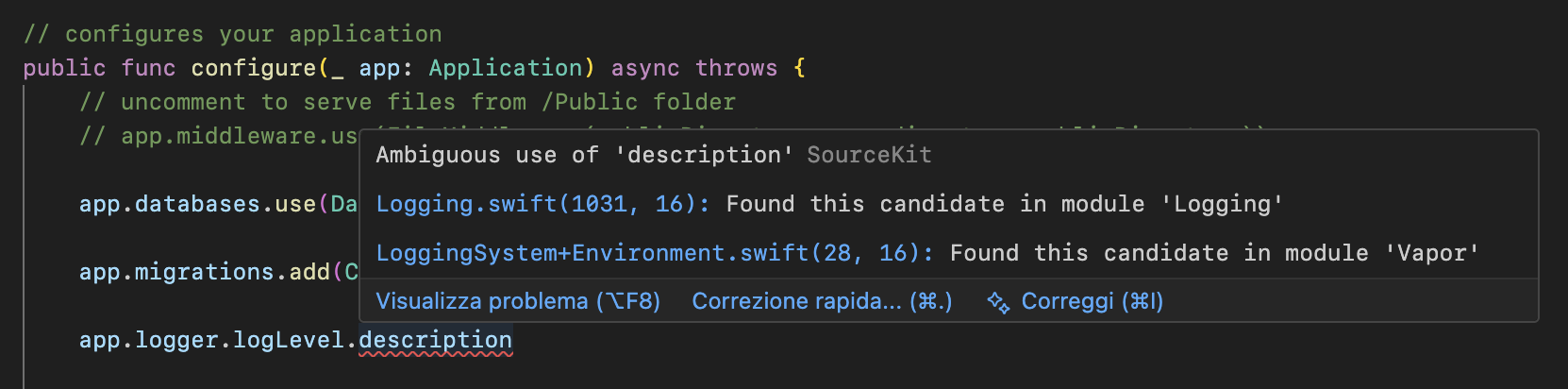The height and width of the screenshot is (389, 1568).
Task: Click 'migrations' in app.migrations.add line
Action: [x=204, y=272]
